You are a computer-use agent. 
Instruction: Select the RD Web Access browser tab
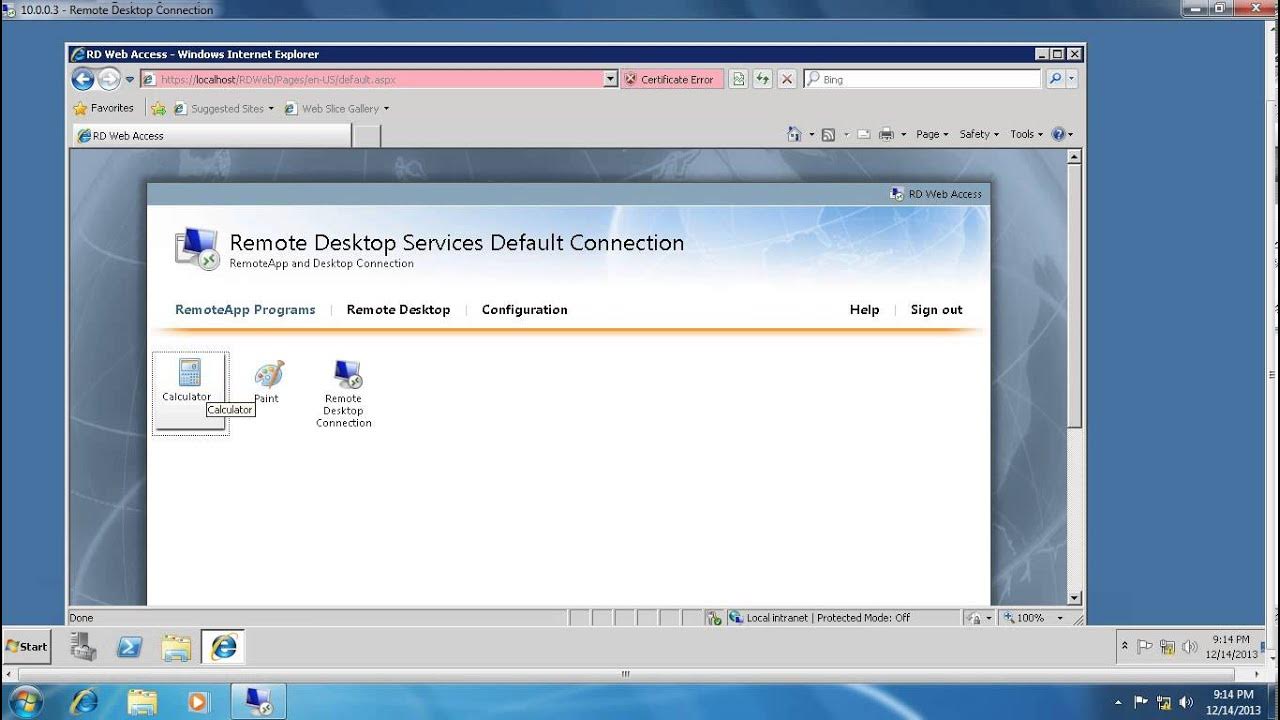coord(211,136)
